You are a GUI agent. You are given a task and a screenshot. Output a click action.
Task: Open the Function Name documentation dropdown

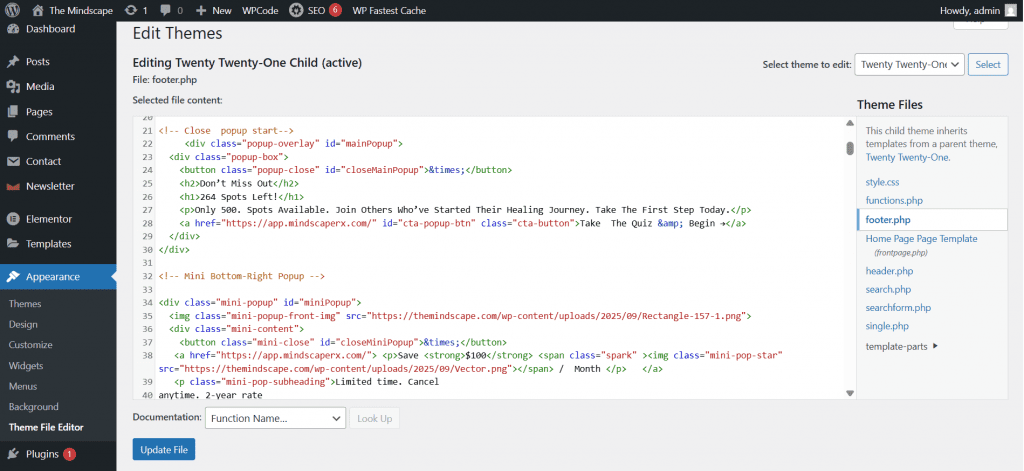pos(274,418)
